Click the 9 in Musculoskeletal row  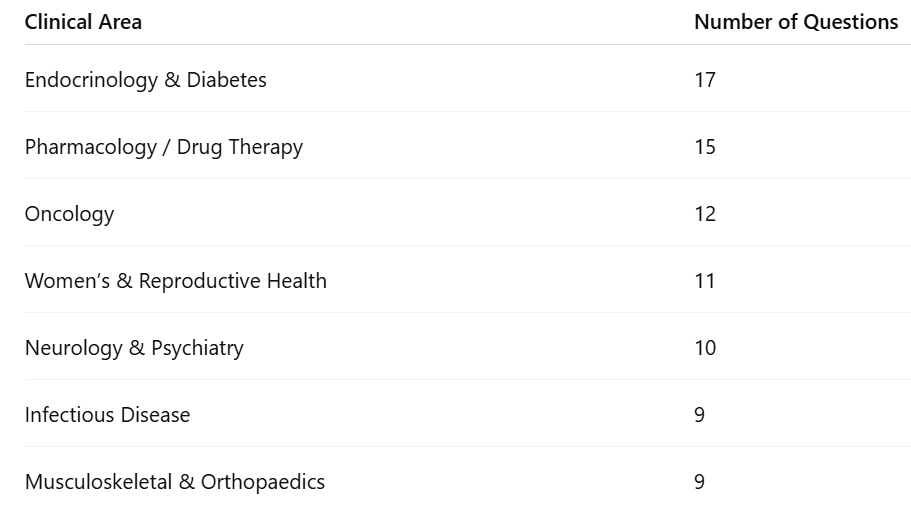[700, 482]
